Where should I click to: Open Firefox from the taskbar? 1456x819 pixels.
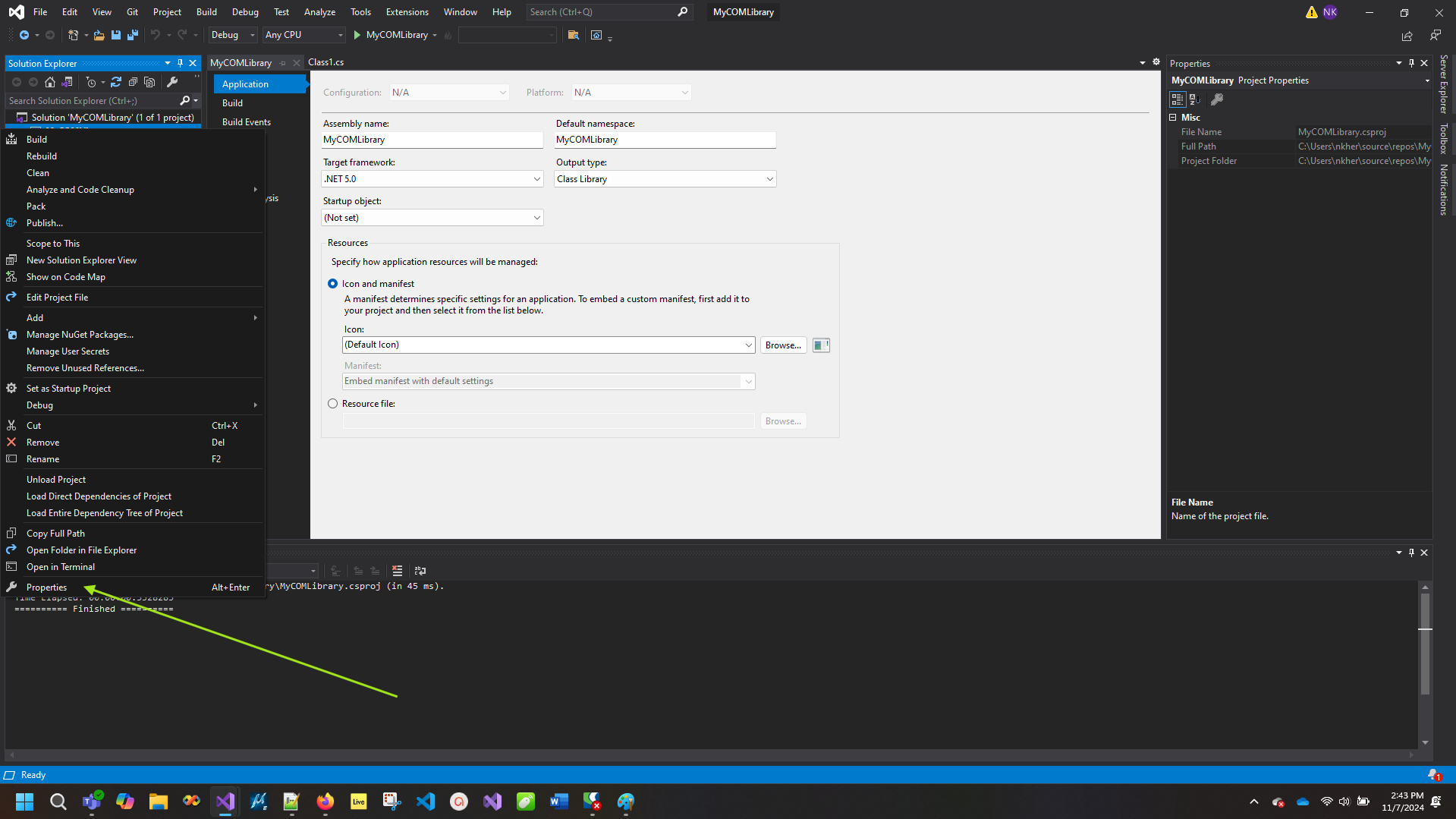click(x=325, y=802)
